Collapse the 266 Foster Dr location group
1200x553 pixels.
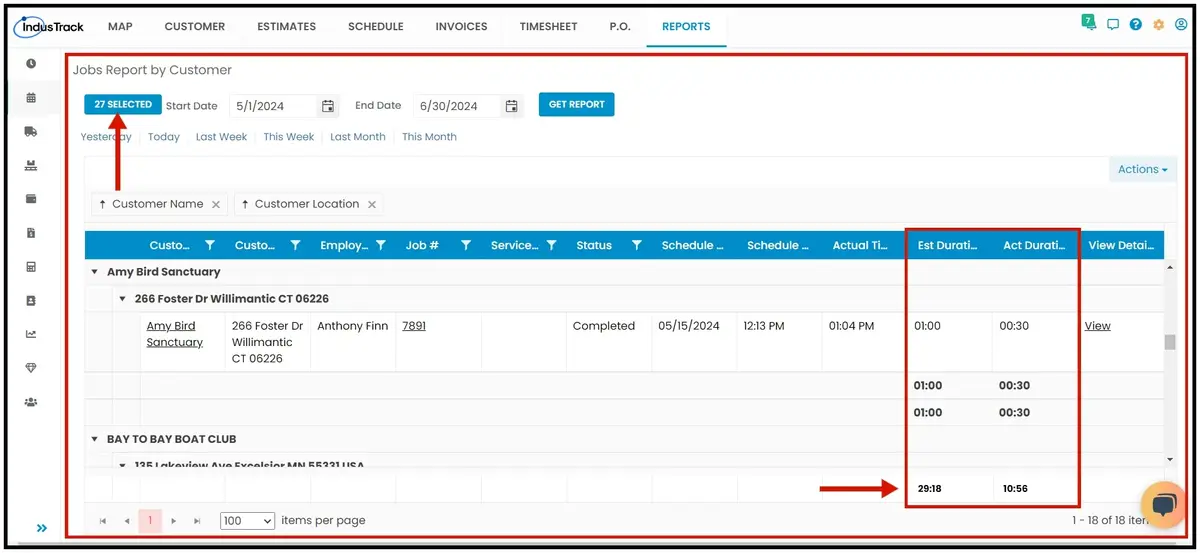[122, 299]
